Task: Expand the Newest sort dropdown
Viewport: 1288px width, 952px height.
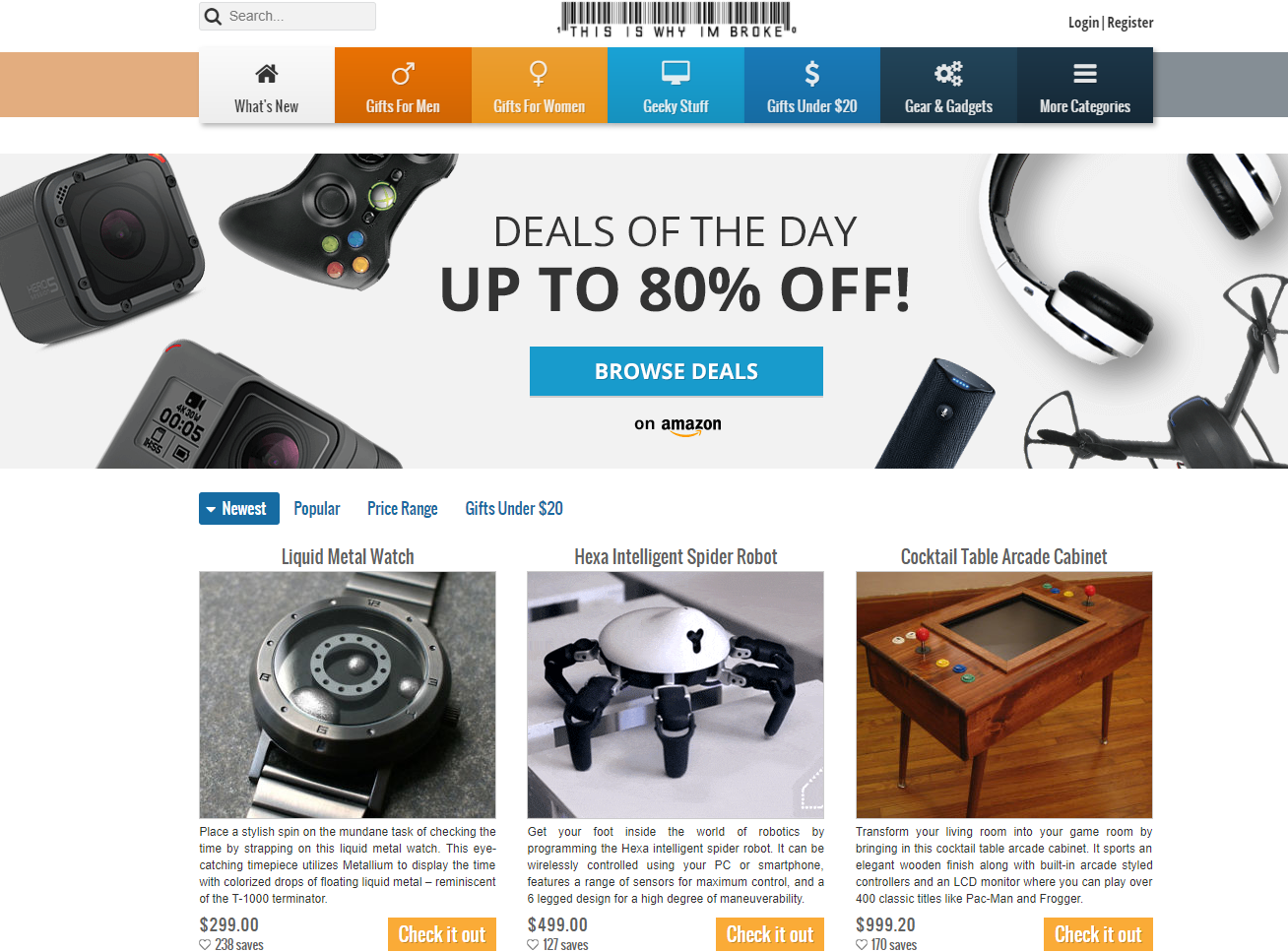Action: point(239,509)
